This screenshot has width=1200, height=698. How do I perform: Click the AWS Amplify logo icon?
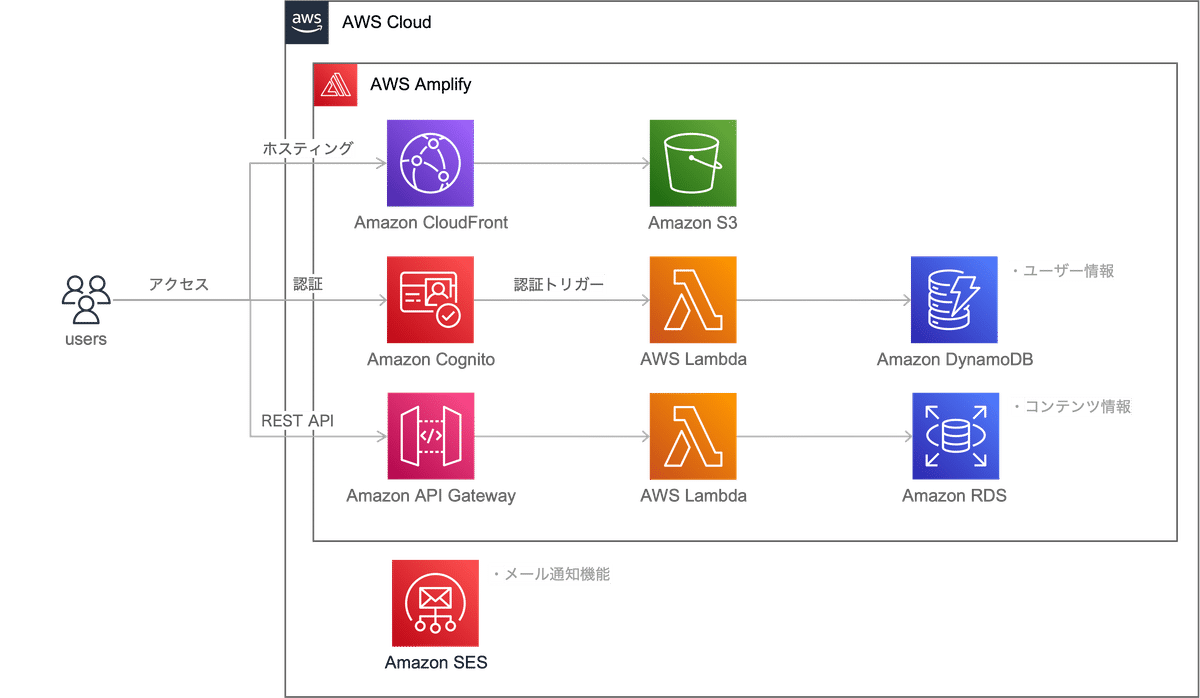click(335, 84)
